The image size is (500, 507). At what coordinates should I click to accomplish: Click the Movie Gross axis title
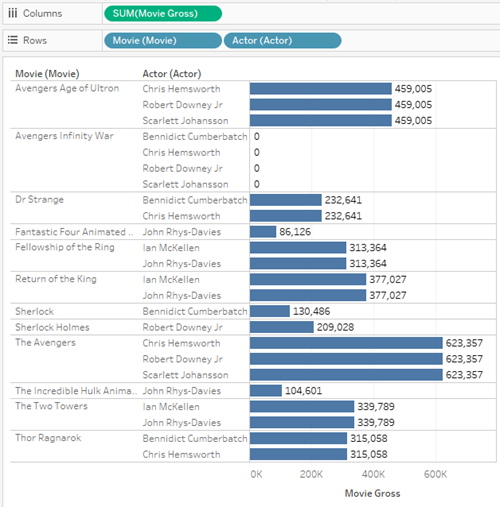(372, 493)
